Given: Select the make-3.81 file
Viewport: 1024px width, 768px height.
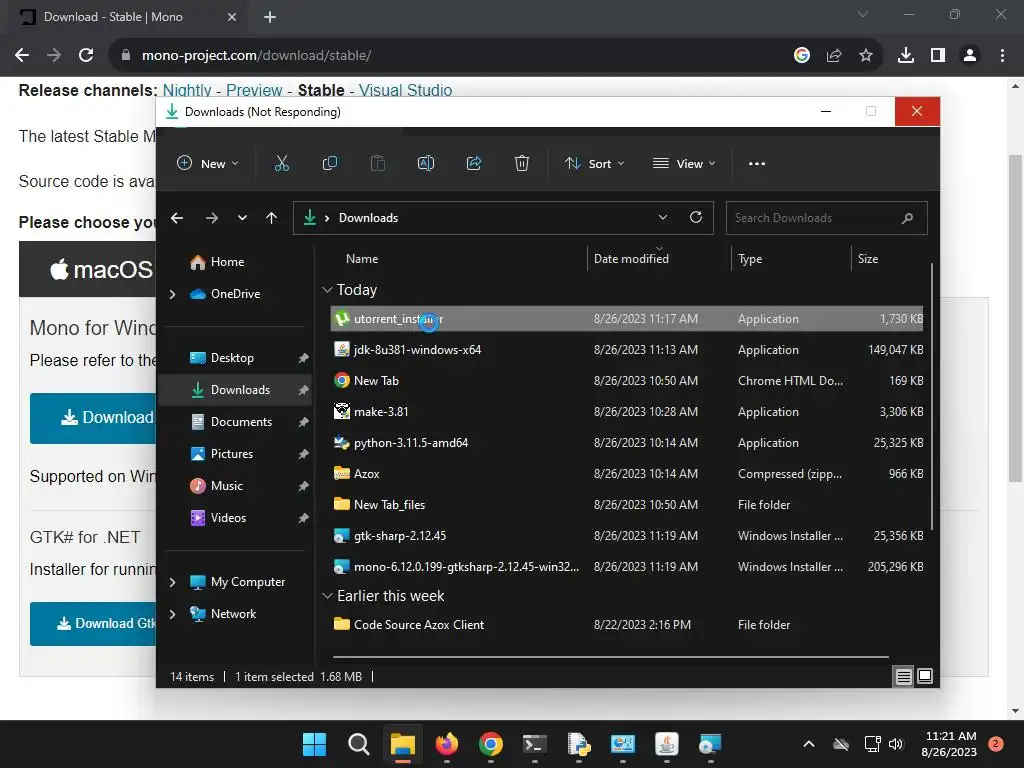Looking at the screenshot, I should [627, 411].
